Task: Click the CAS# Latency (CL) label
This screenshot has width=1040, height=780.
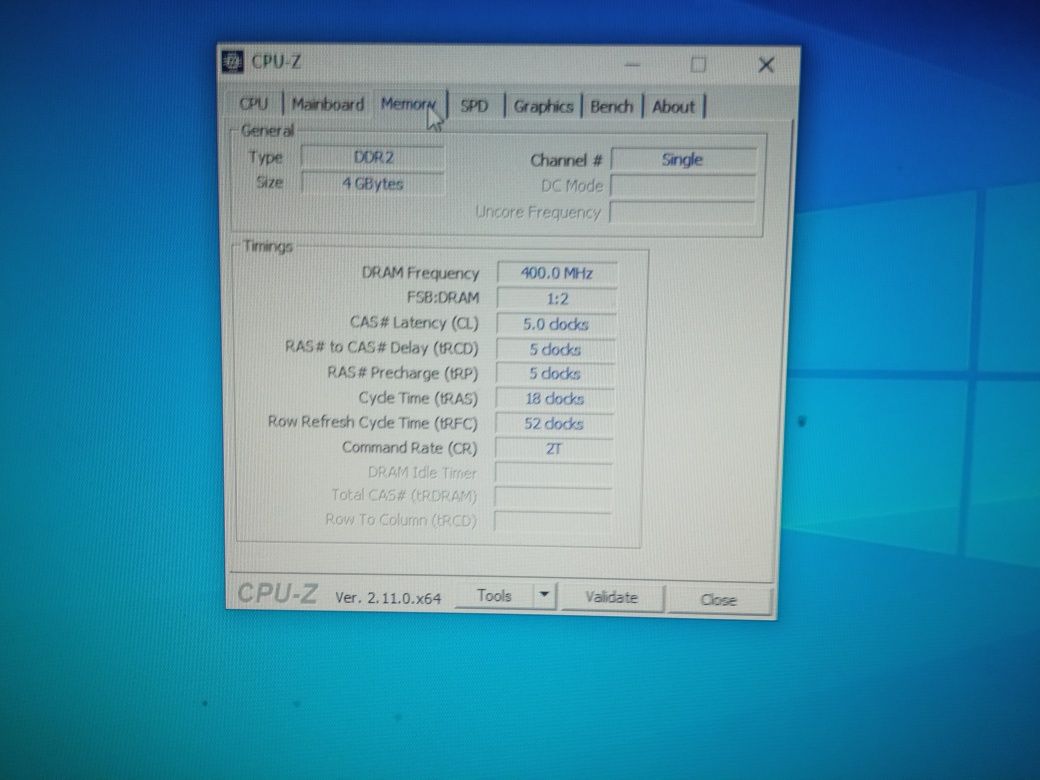Action: tap(414, 322)
